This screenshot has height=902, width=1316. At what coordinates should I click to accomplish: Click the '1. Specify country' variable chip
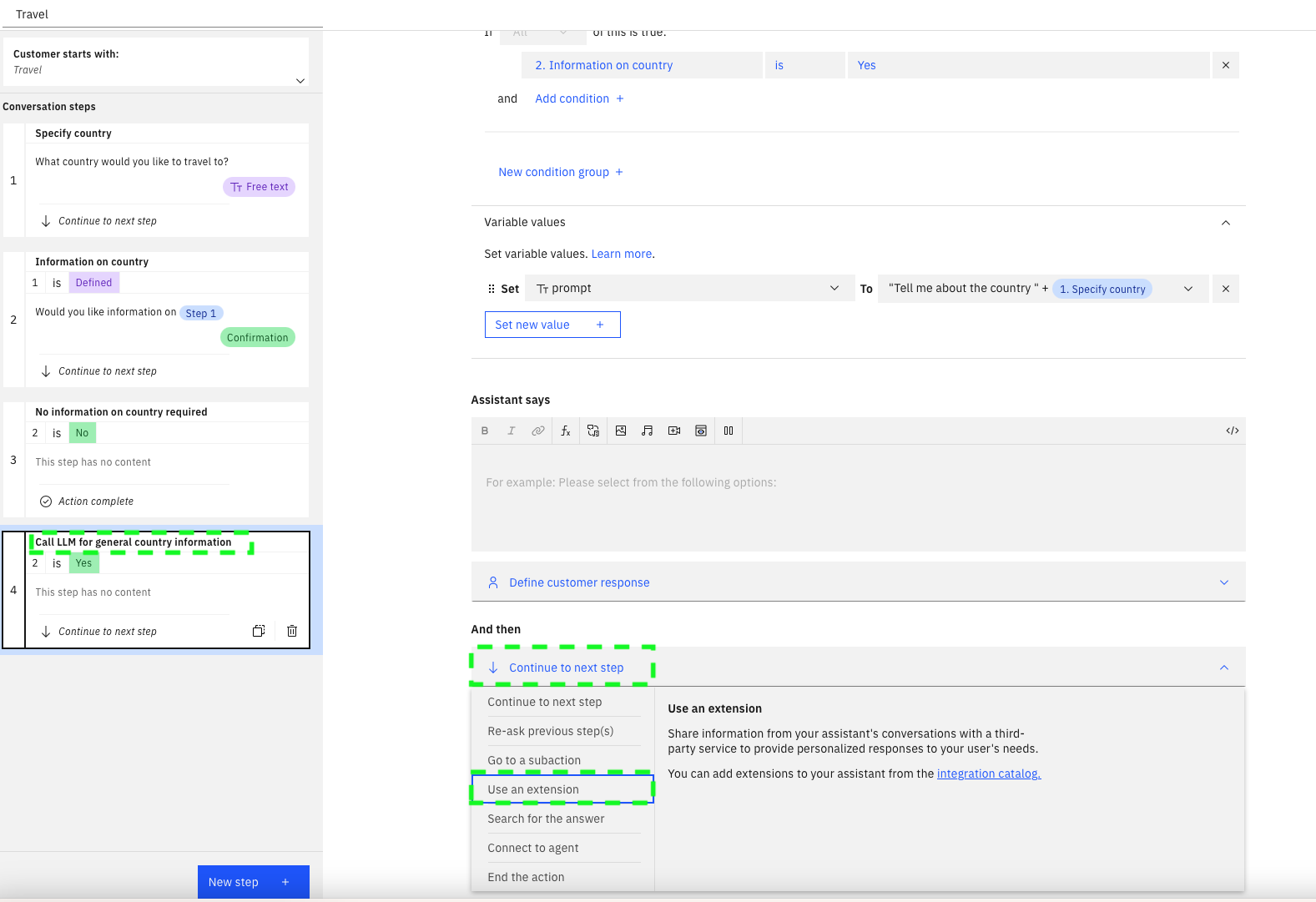click(1102, 289)
